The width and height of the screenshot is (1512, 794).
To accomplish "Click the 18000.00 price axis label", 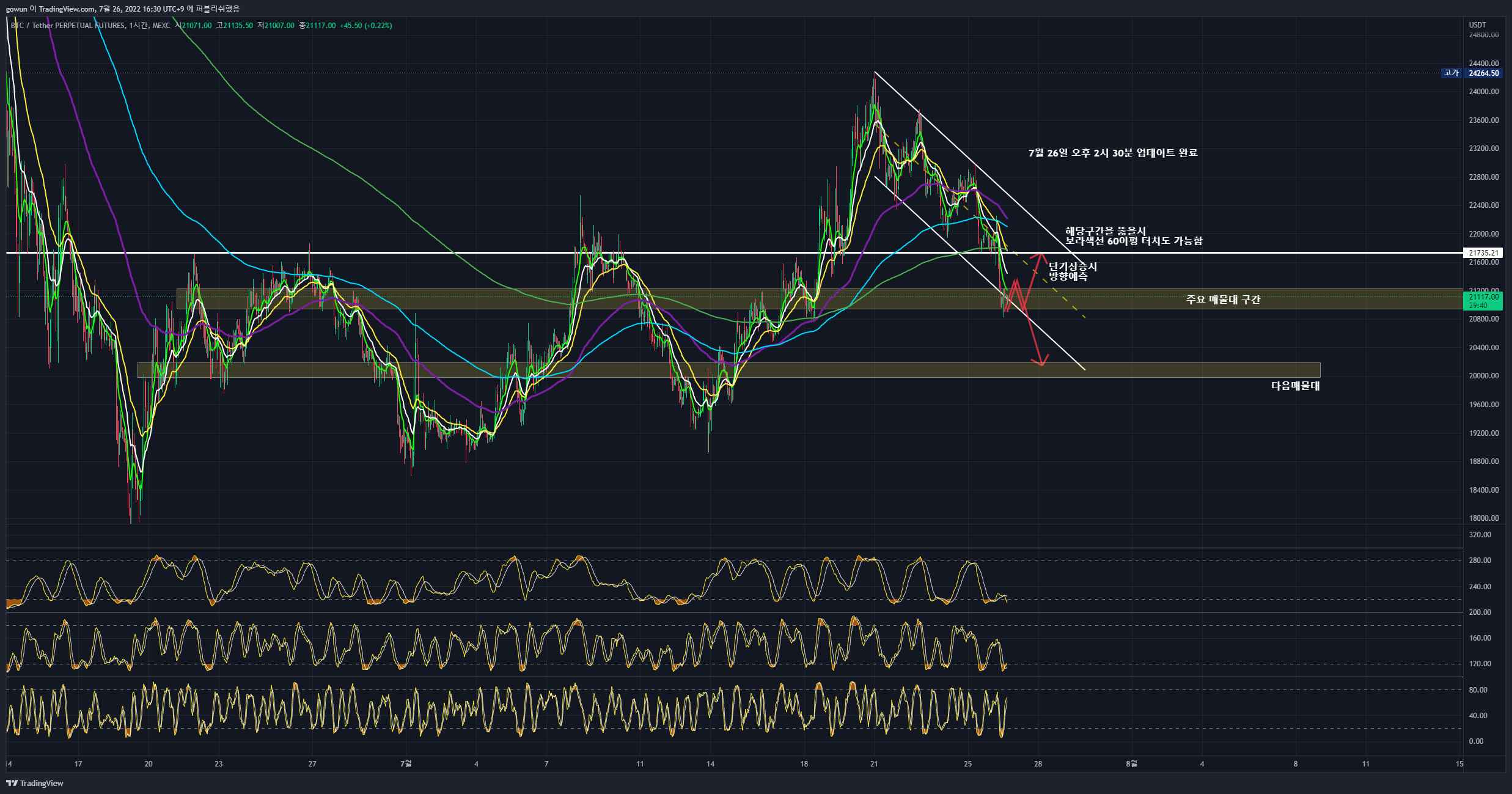I will 1484,518.
